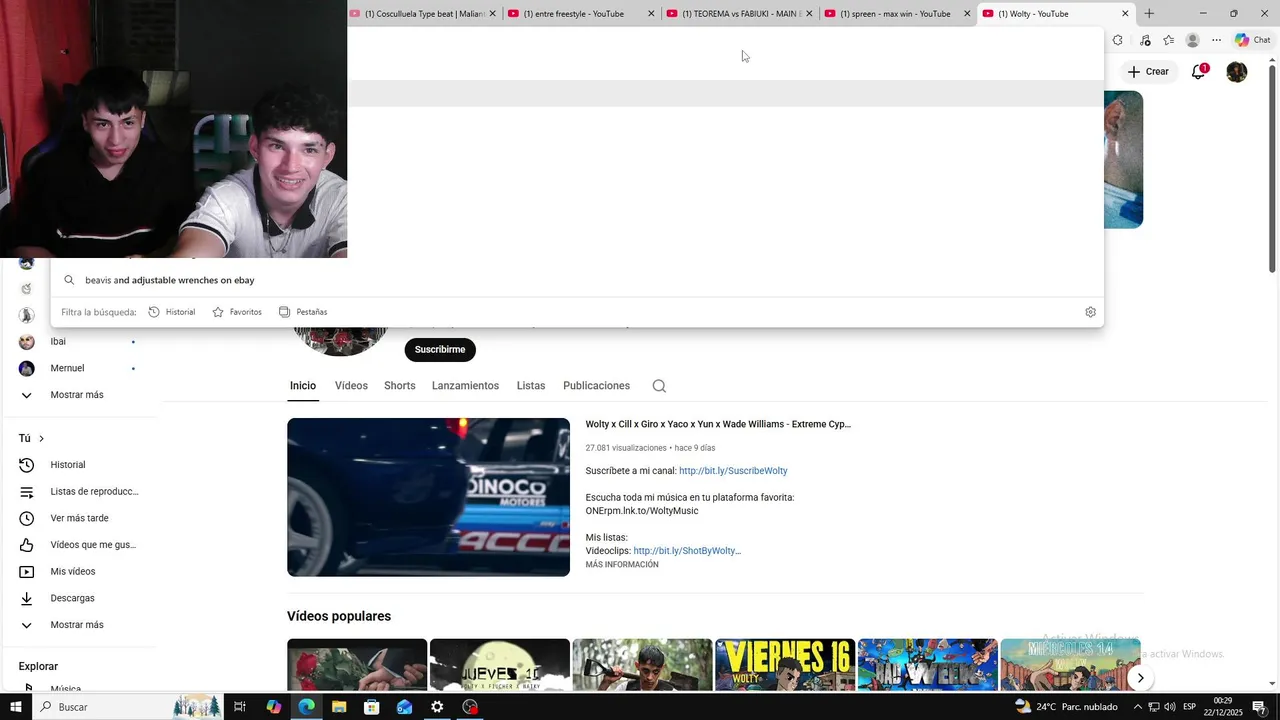Open the Ibai subscription channel
Viewport: 1280px width, 720px height.
pos(78,342)
